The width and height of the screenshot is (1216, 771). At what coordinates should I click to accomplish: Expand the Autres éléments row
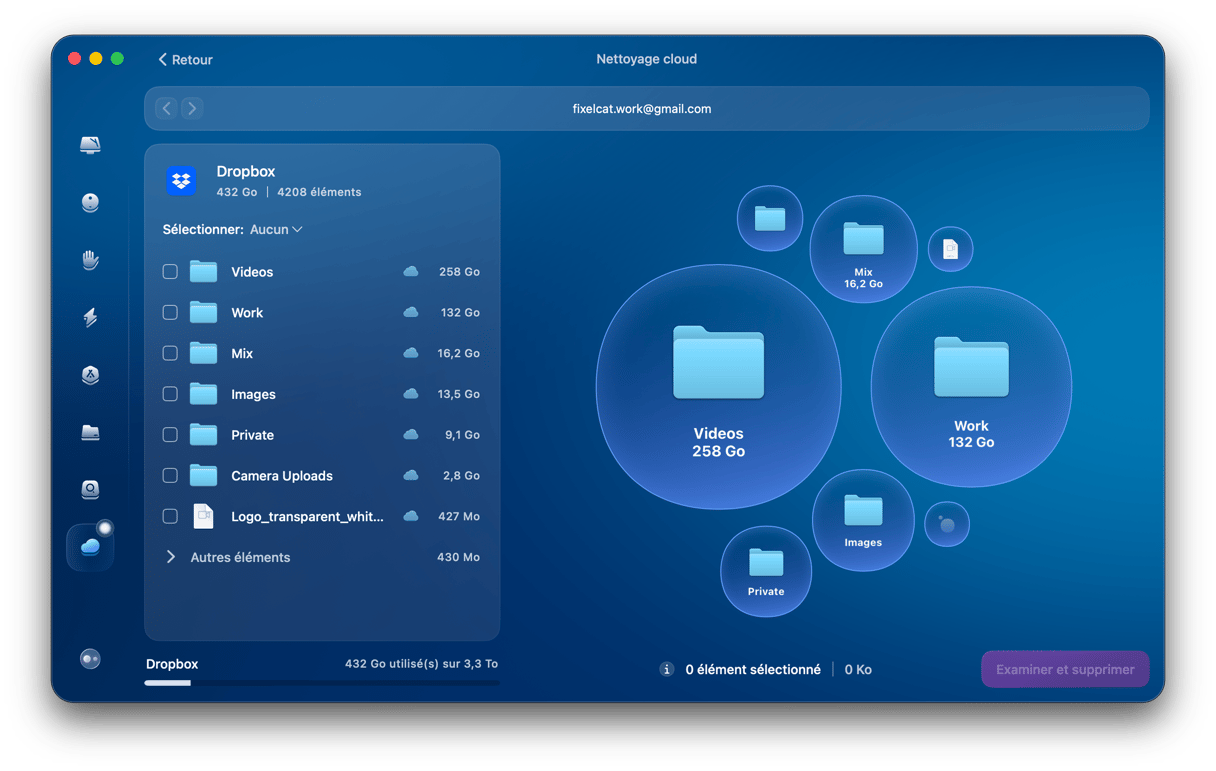point(171,557)
